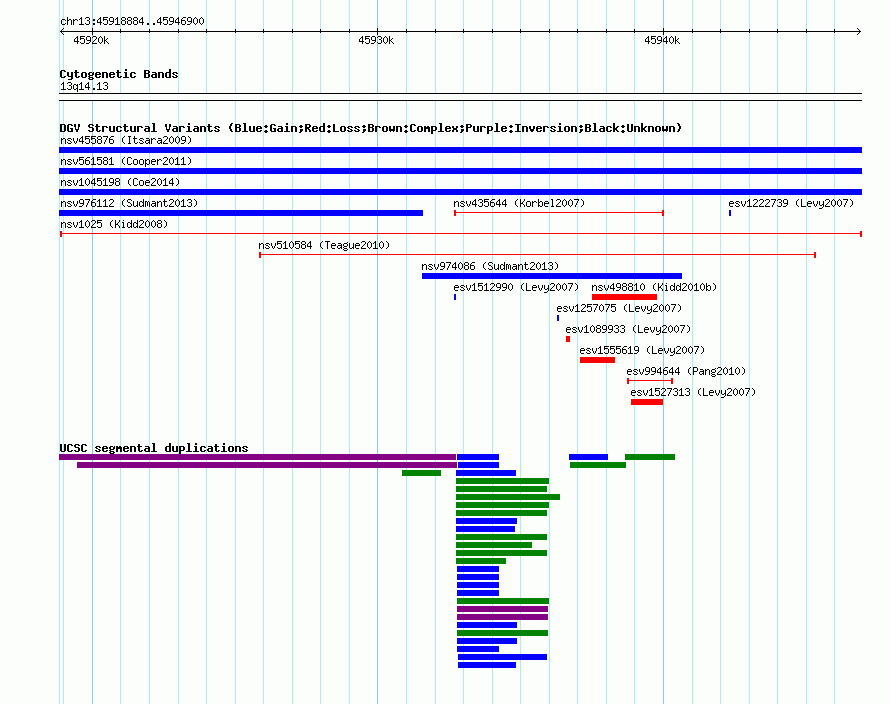Screen dimensions: 890x704
Task: Click the nsv435644 (Korbel2007) label
Action: coord(519,203)
